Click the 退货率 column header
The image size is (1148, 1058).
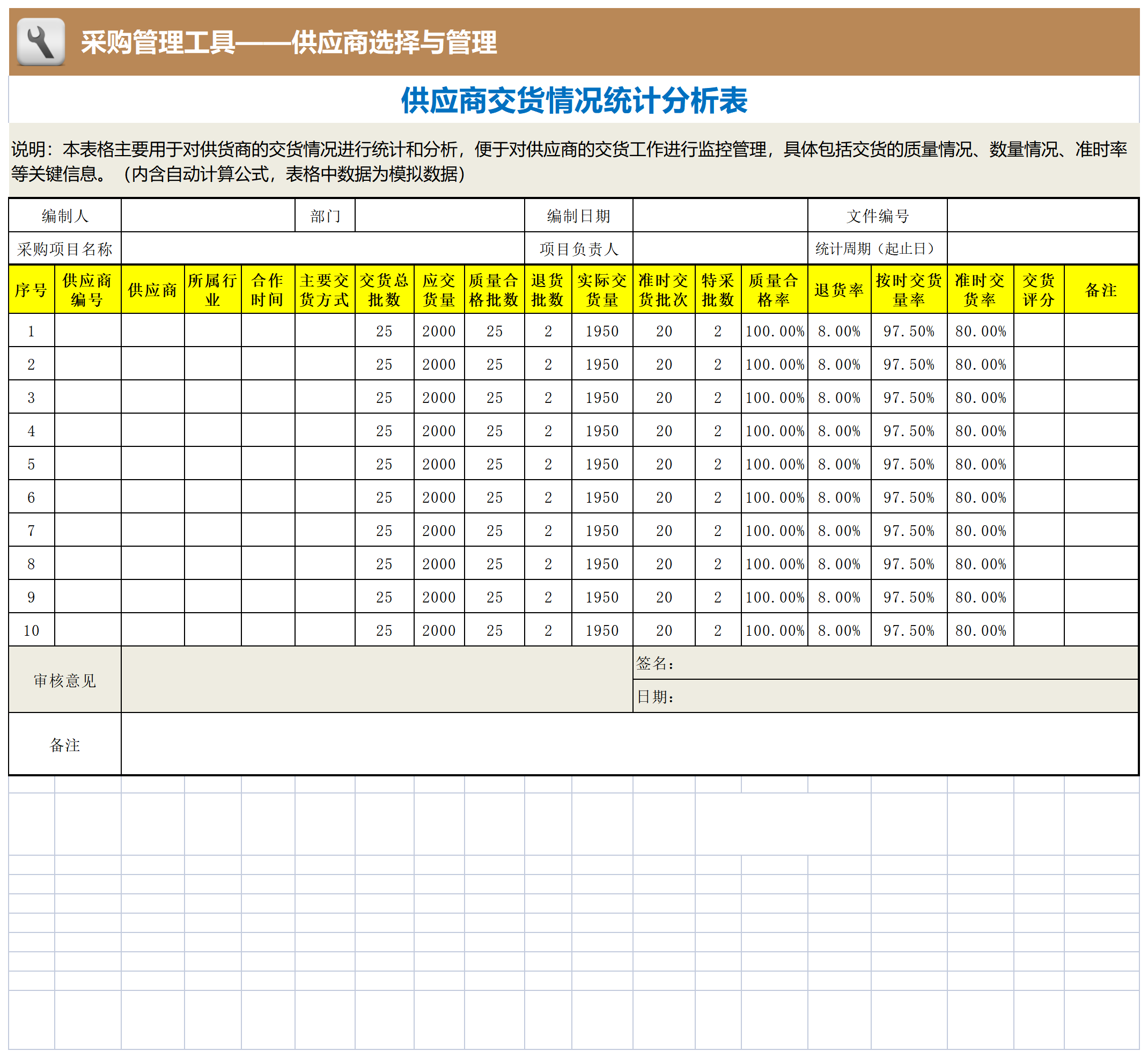pyautogui.click(x=839, y=290)
